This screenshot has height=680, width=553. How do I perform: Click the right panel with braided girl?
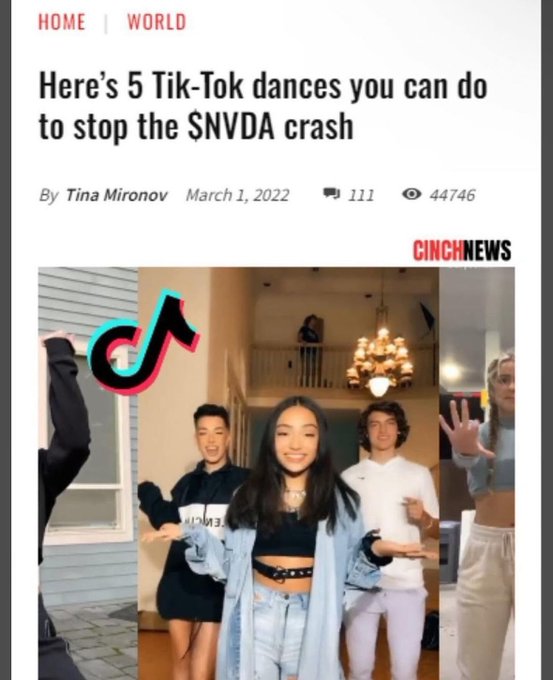[x=477, y=474]
